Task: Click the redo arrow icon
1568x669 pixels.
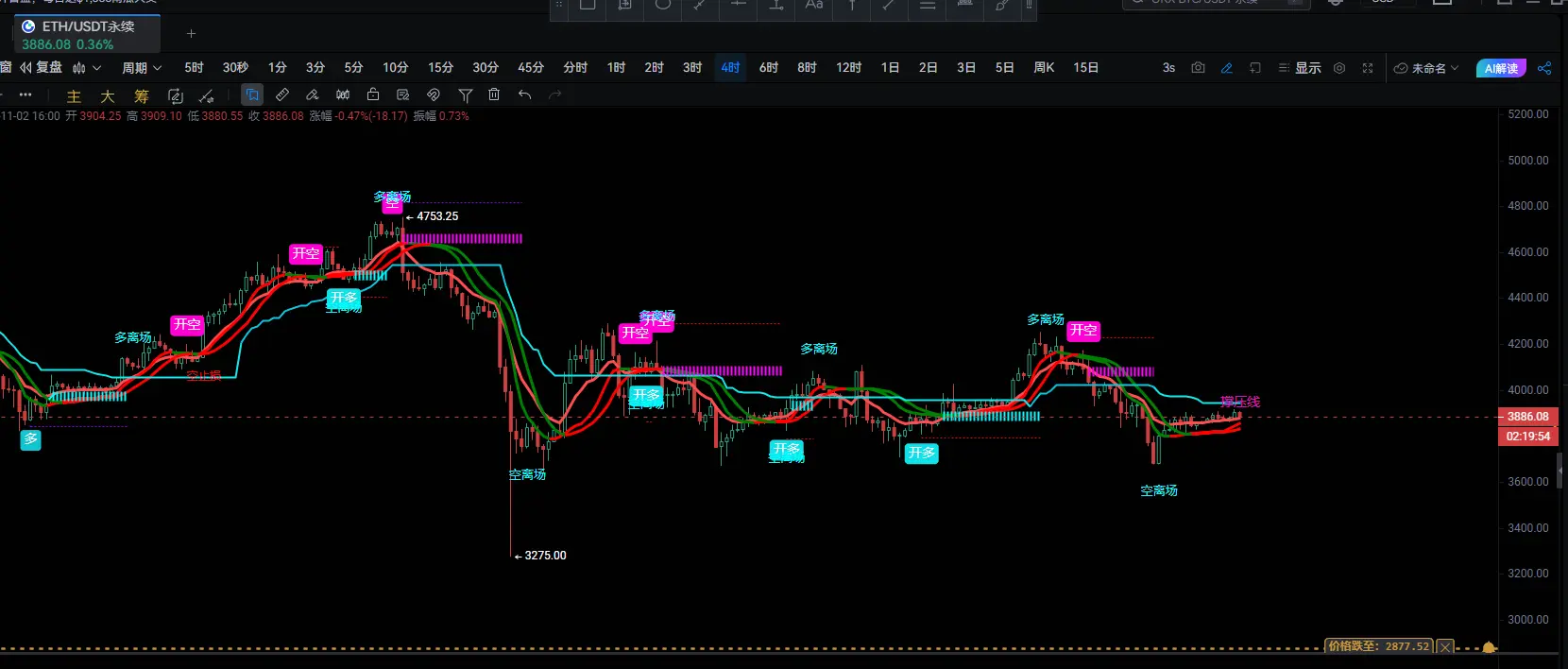Action: pos(555,94)
